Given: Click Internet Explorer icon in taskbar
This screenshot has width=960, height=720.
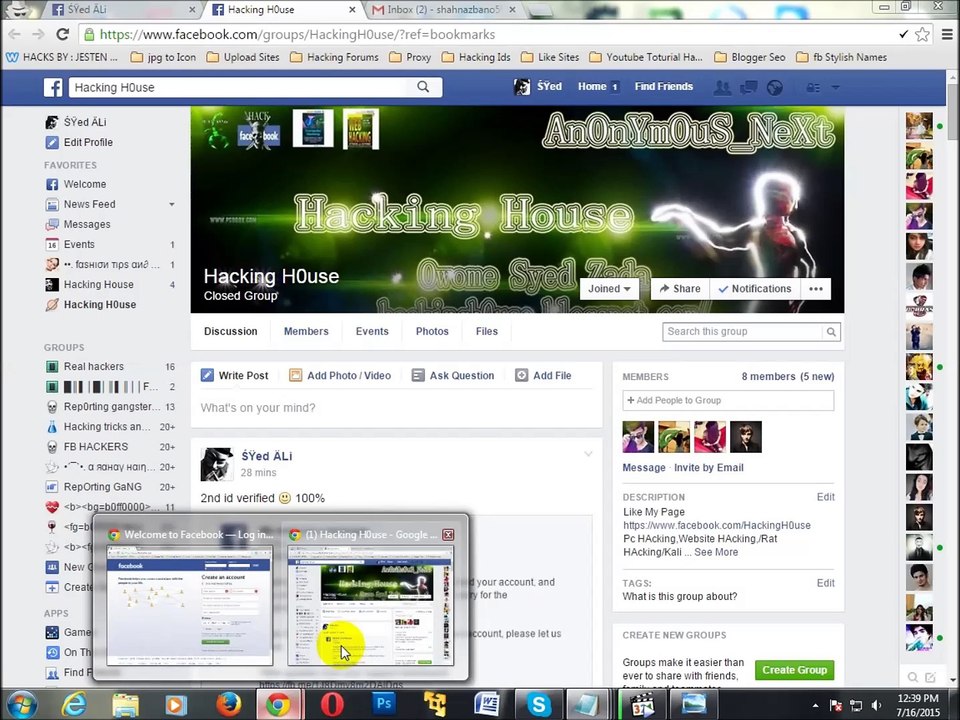Looking at the screenshot, I should [75, 705].
